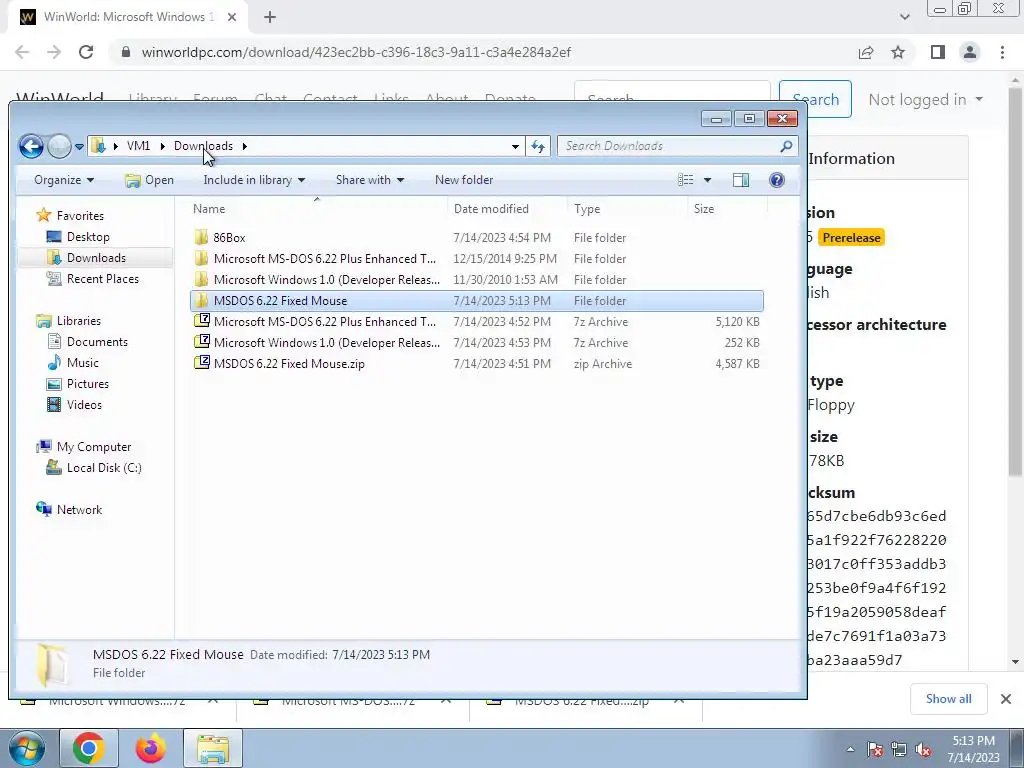Launch Firefox from the taskbar

(150, 748)
